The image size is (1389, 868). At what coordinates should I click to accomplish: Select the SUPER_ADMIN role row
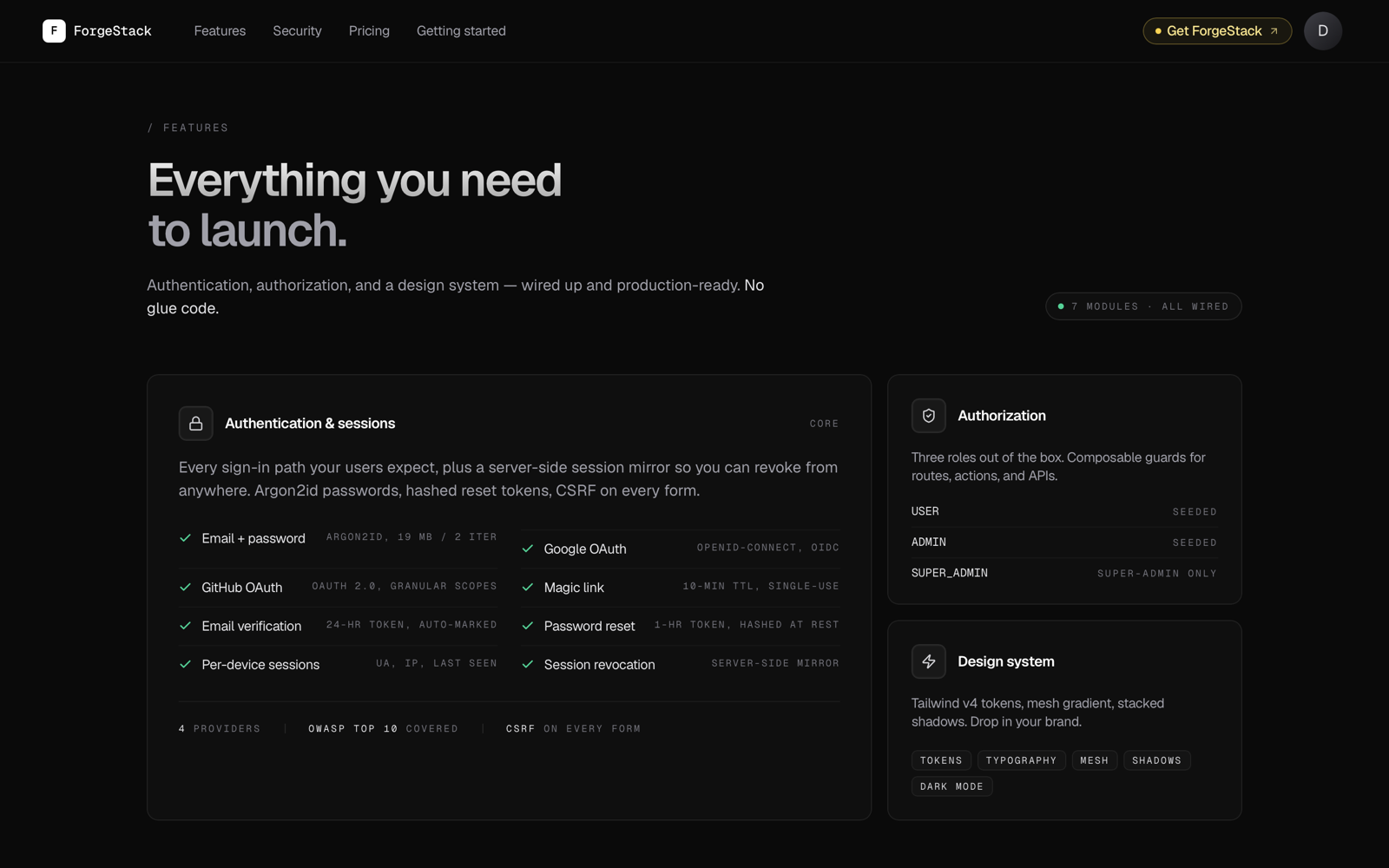coord(1064,573)
